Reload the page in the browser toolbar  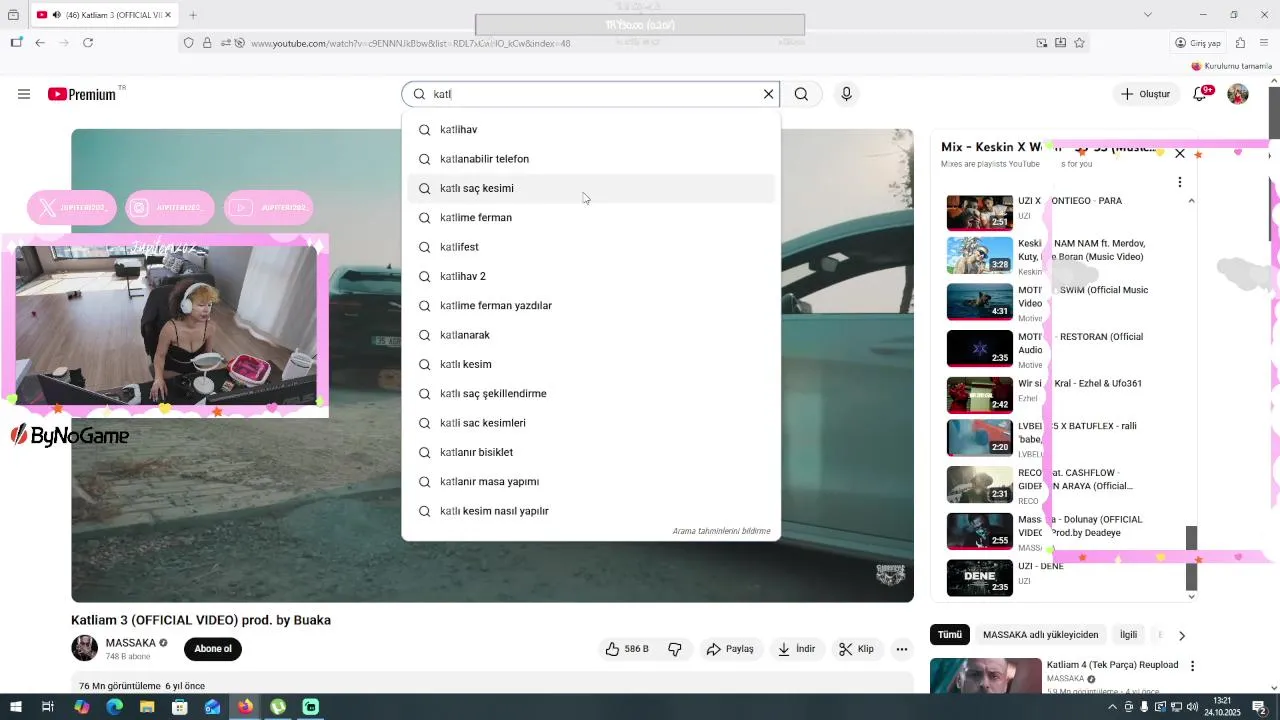88,43
